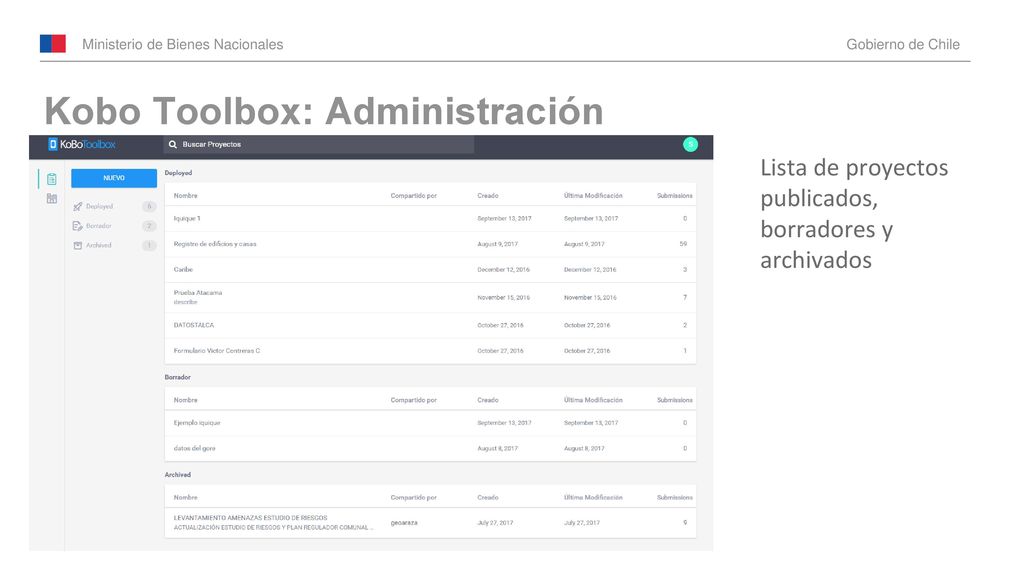Click August 8, 2017 created date
This screenshot has height=576, width=1024.
coord(498,449)
